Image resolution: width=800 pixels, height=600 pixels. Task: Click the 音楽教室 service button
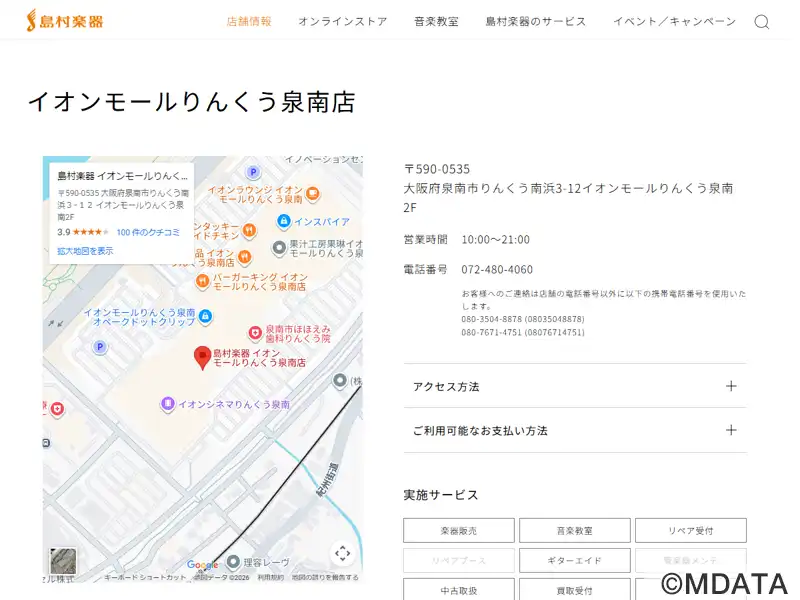574,531
